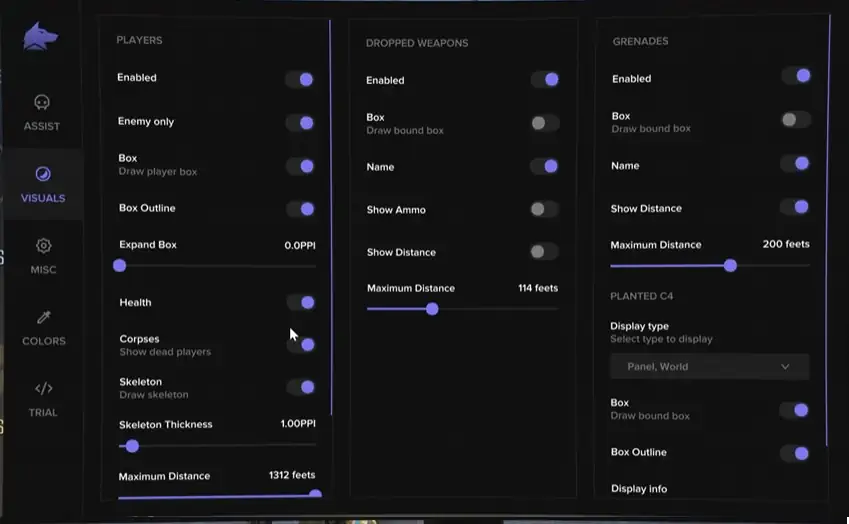
Task: Select the Visuals sidebar icon
Action: coord(43,174)
